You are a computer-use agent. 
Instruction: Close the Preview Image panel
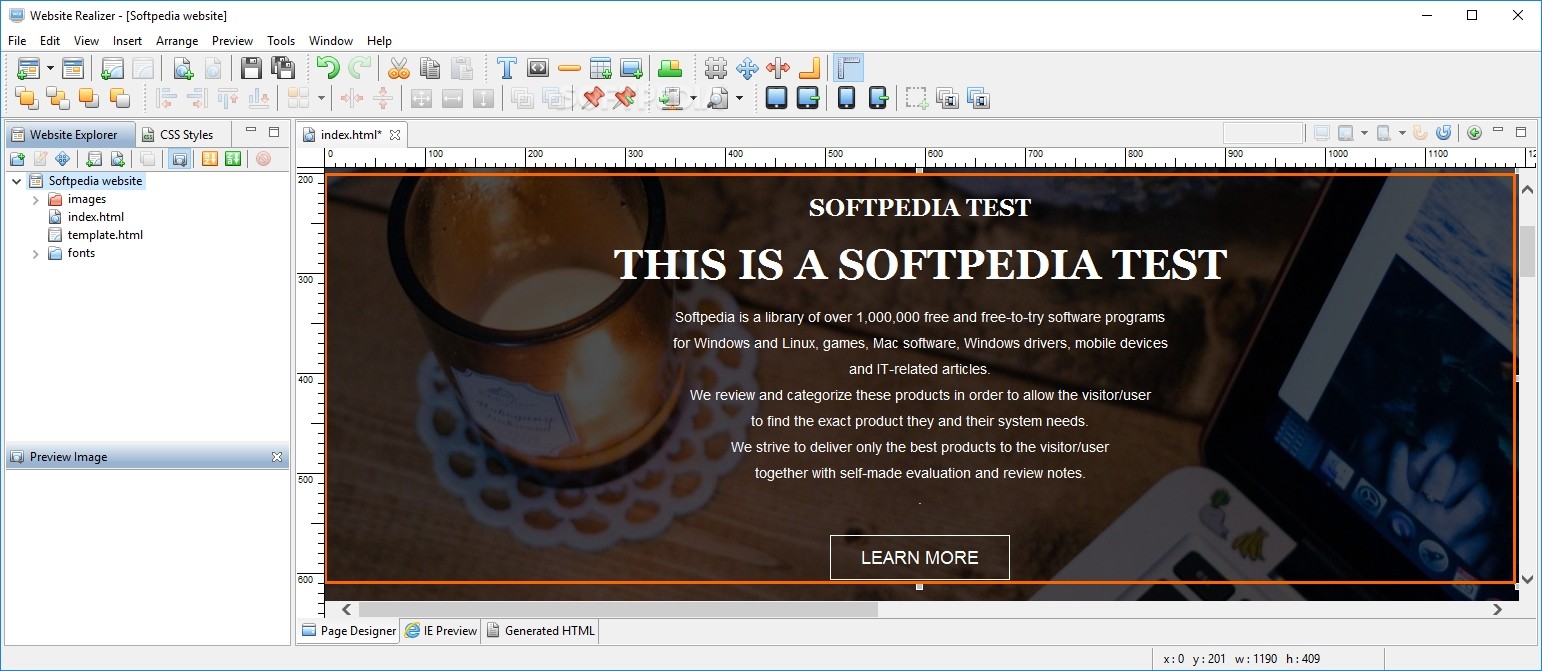point(277,457)
